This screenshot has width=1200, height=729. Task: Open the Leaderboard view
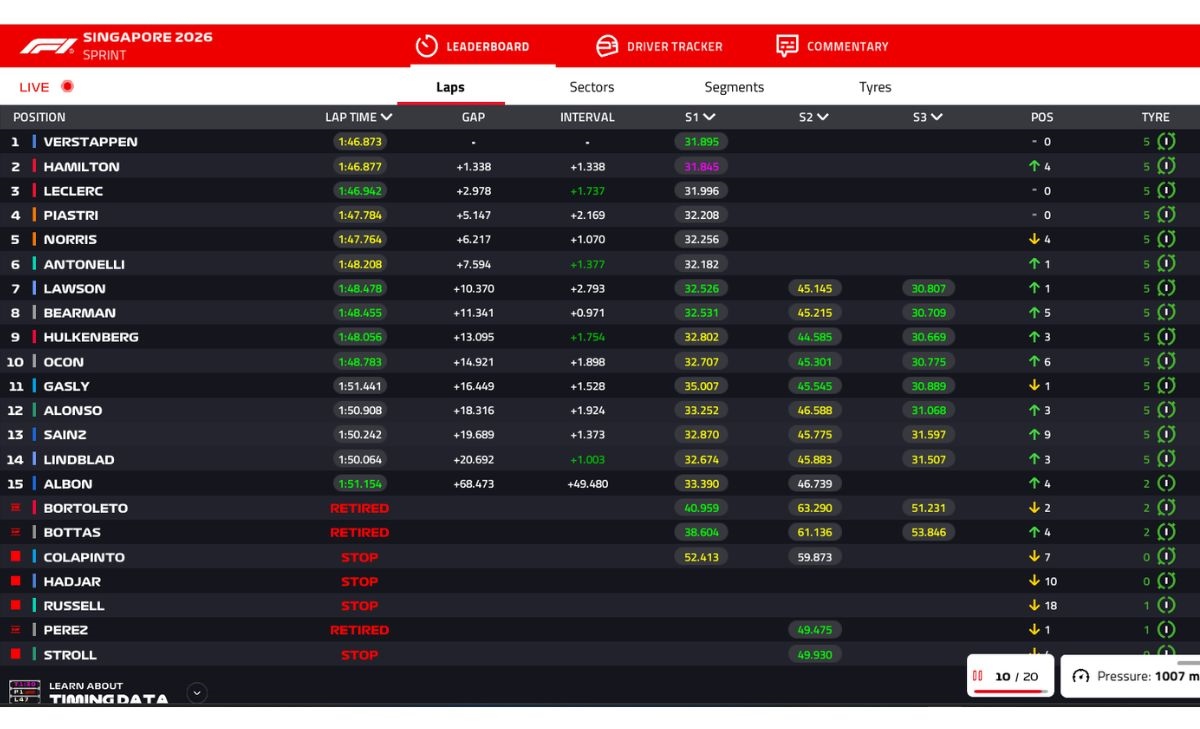click(x=473, y=46)
